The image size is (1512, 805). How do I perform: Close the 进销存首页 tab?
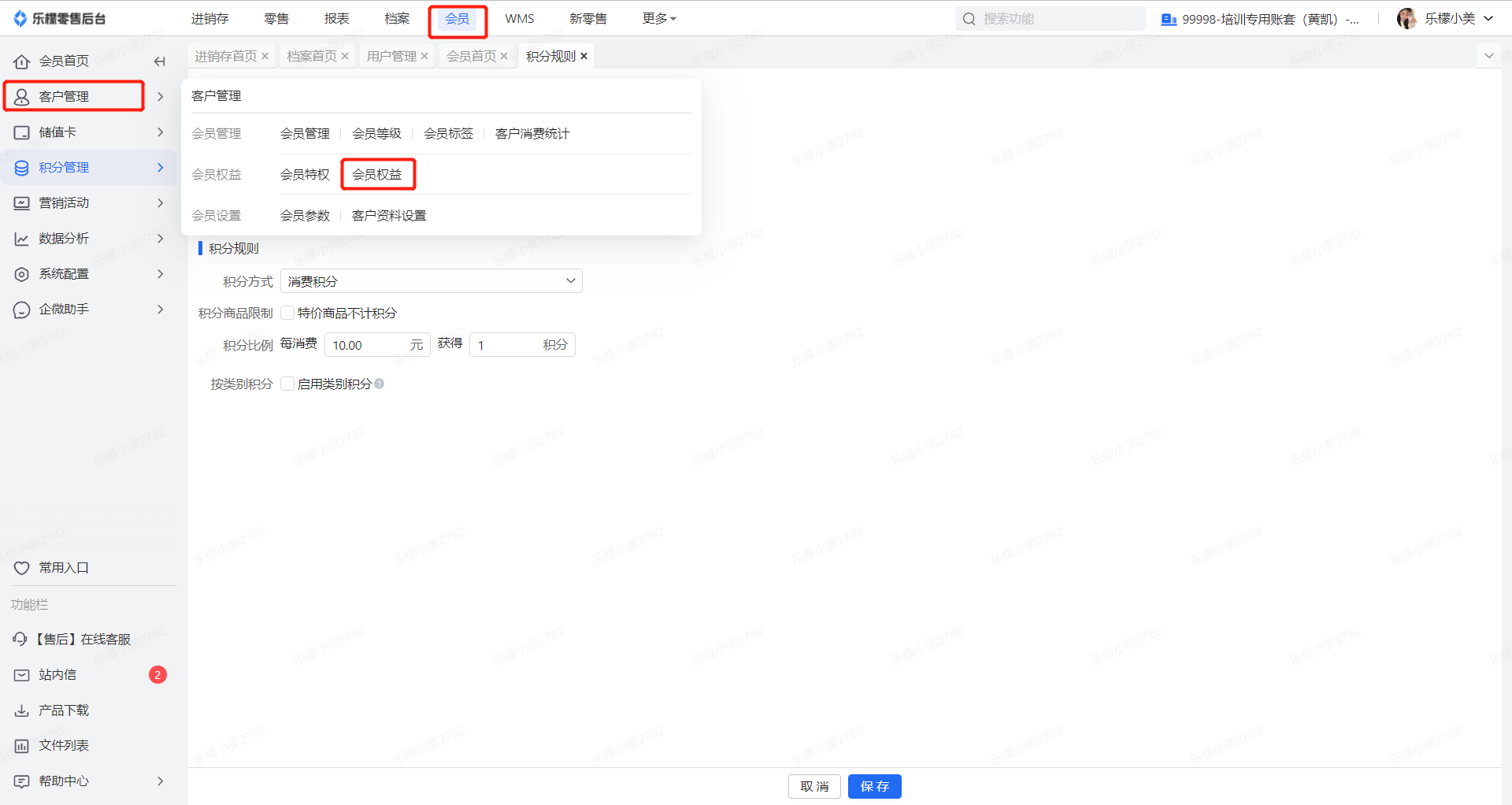click(x=265, y=56)
